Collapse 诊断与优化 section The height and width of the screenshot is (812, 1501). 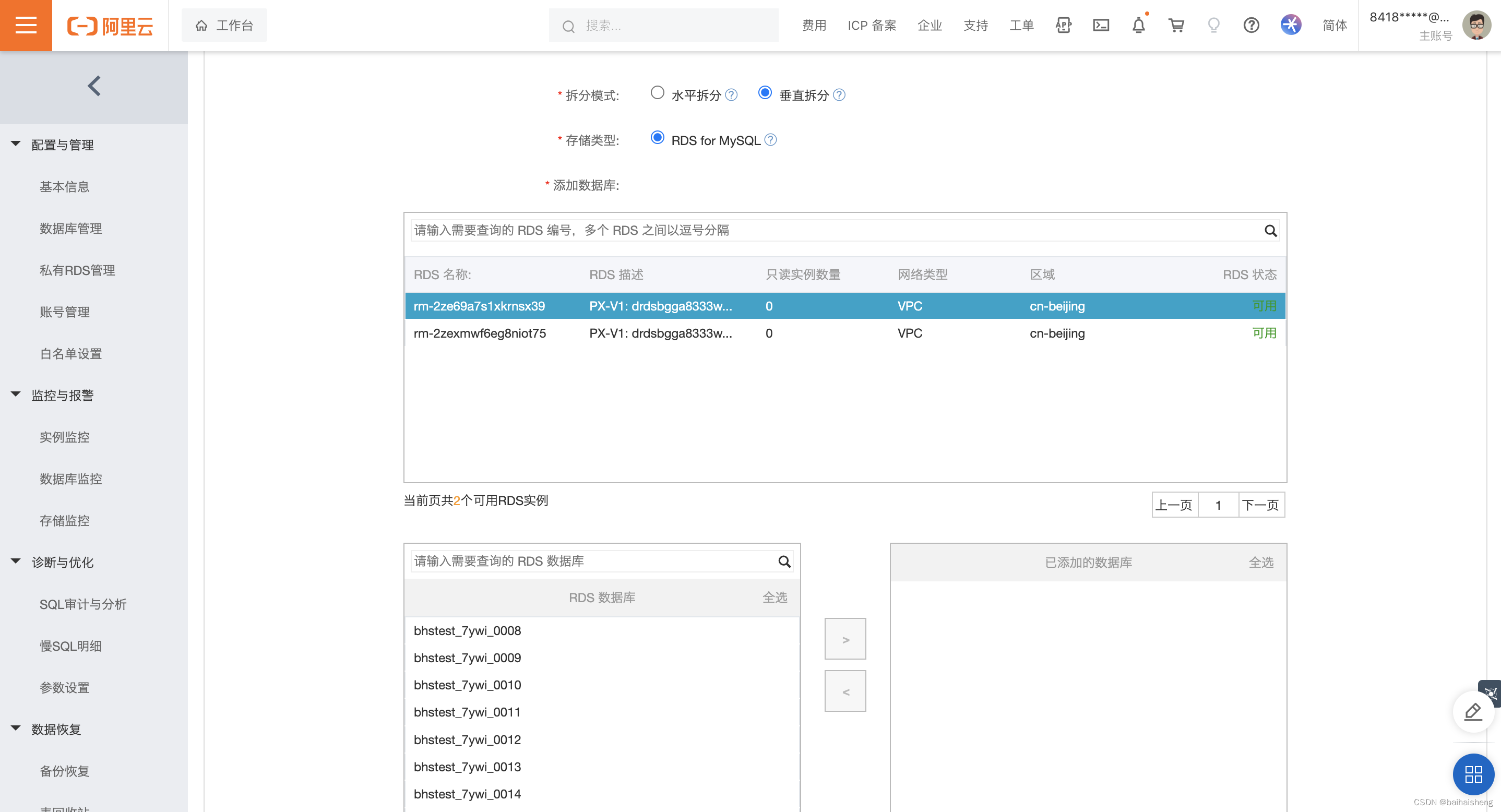click(x=16, y=562)
